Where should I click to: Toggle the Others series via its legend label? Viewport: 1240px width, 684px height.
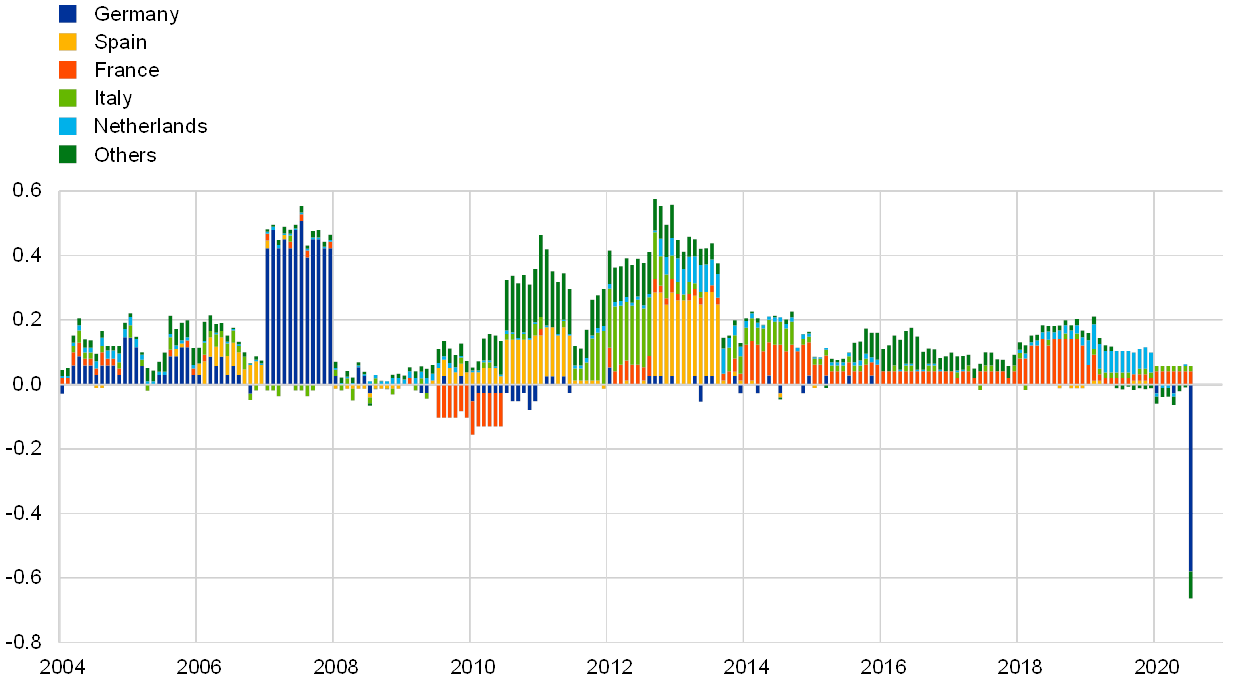[x=125, y=154]
